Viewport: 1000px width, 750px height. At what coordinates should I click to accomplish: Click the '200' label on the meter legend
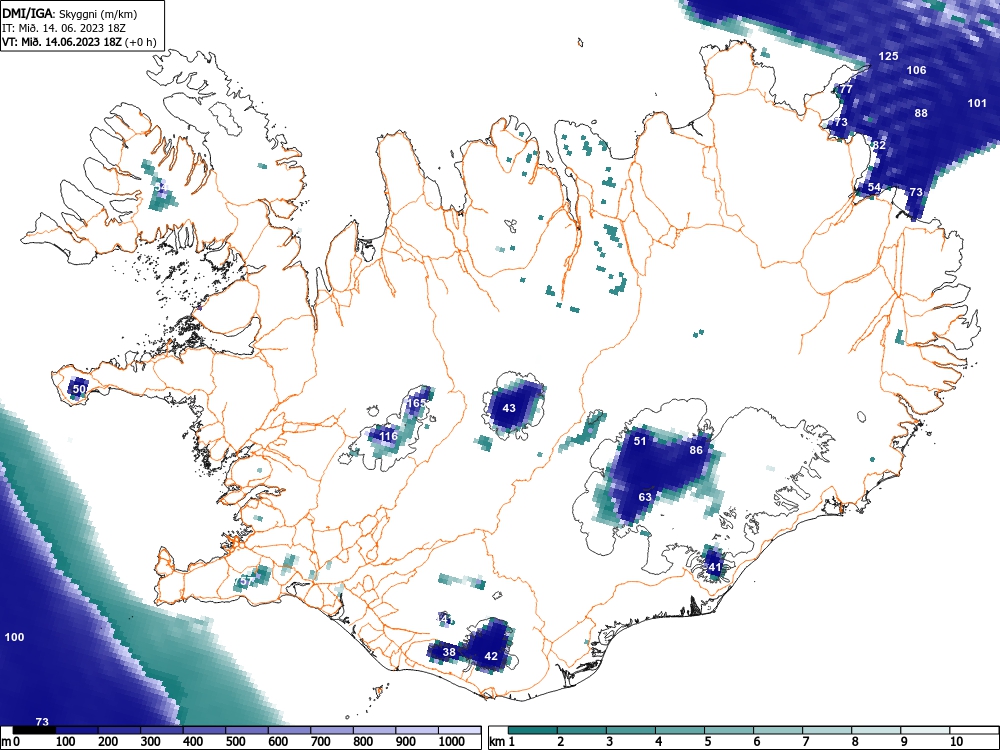[x=108, y=742]
